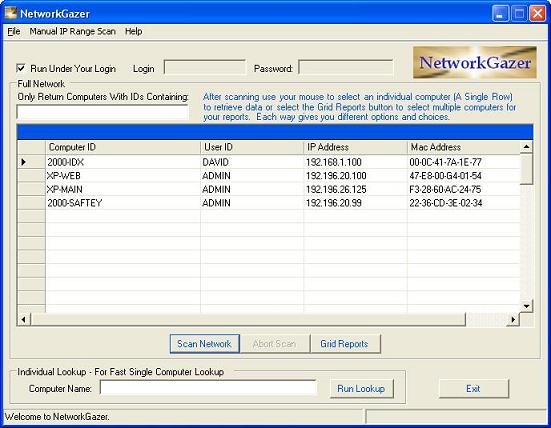Click the Password input field

[x=346, y=67]
